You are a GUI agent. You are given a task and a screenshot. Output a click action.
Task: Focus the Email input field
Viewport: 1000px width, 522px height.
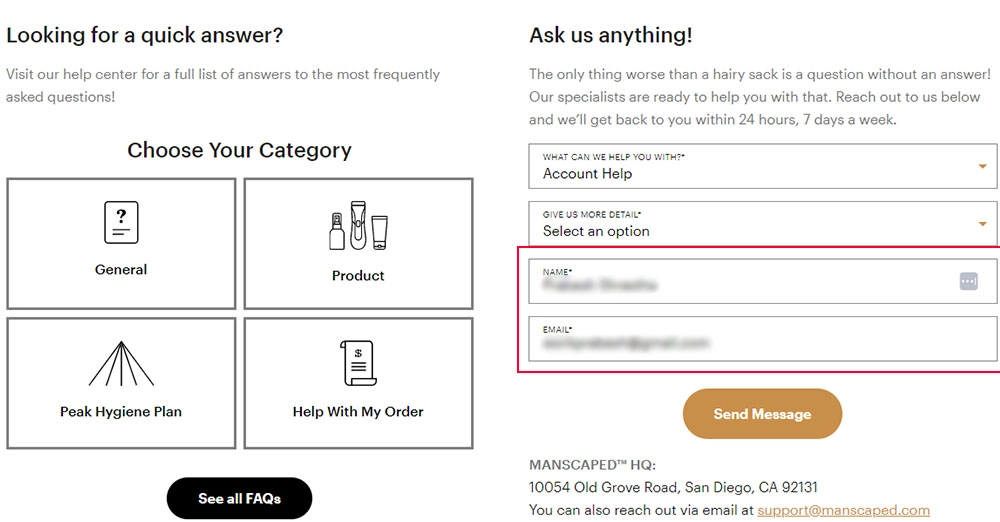(762, 339)
